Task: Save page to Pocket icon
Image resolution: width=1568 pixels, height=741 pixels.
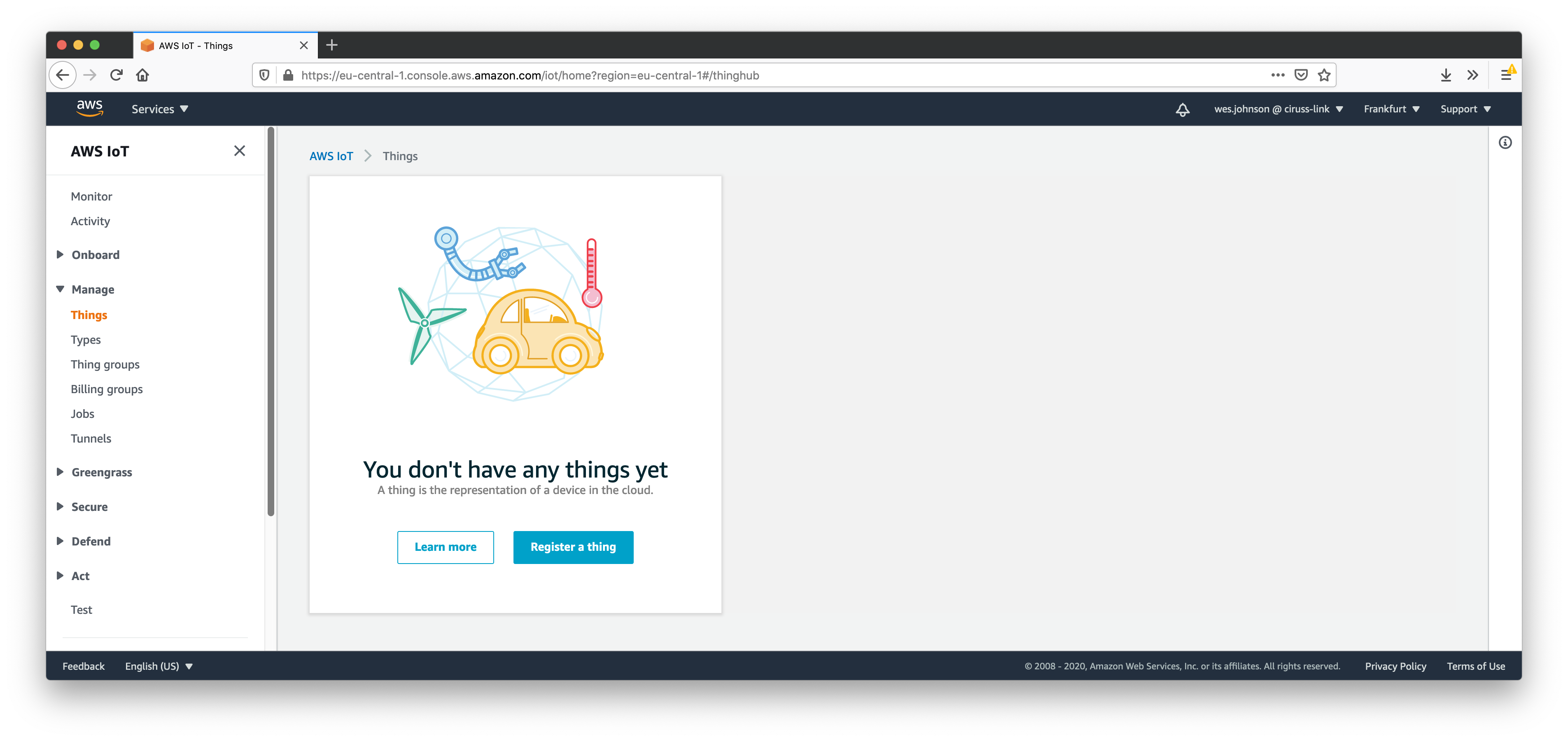Action: tap(1301, 75)
